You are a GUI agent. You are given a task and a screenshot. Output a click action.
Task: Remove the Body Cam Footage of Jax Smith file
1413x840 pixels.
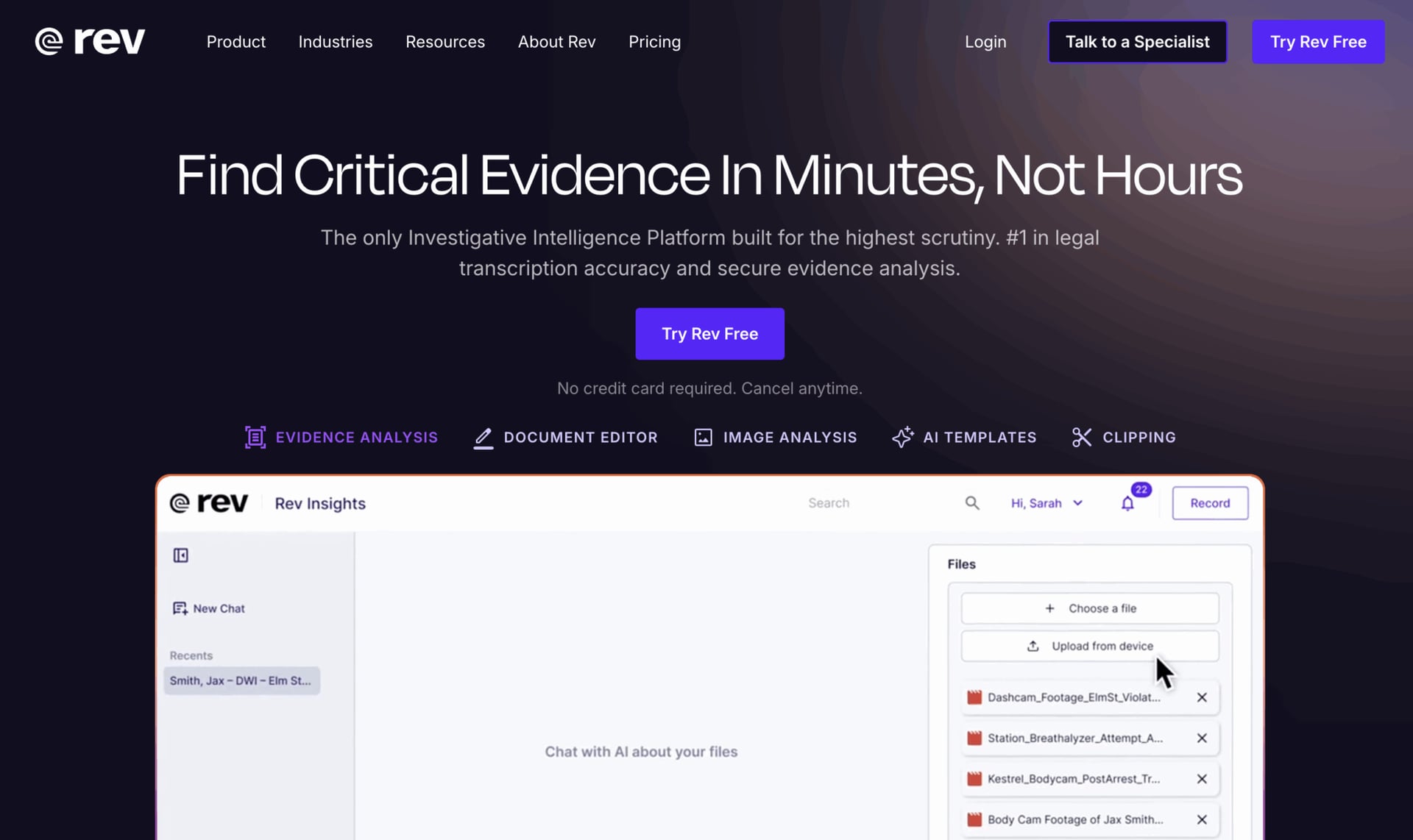(x=1202, y=819)
